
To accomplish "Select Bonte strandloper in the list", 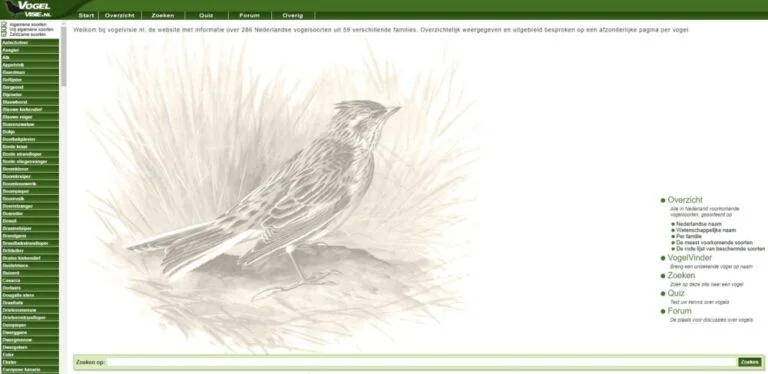I will pos(29,154).
